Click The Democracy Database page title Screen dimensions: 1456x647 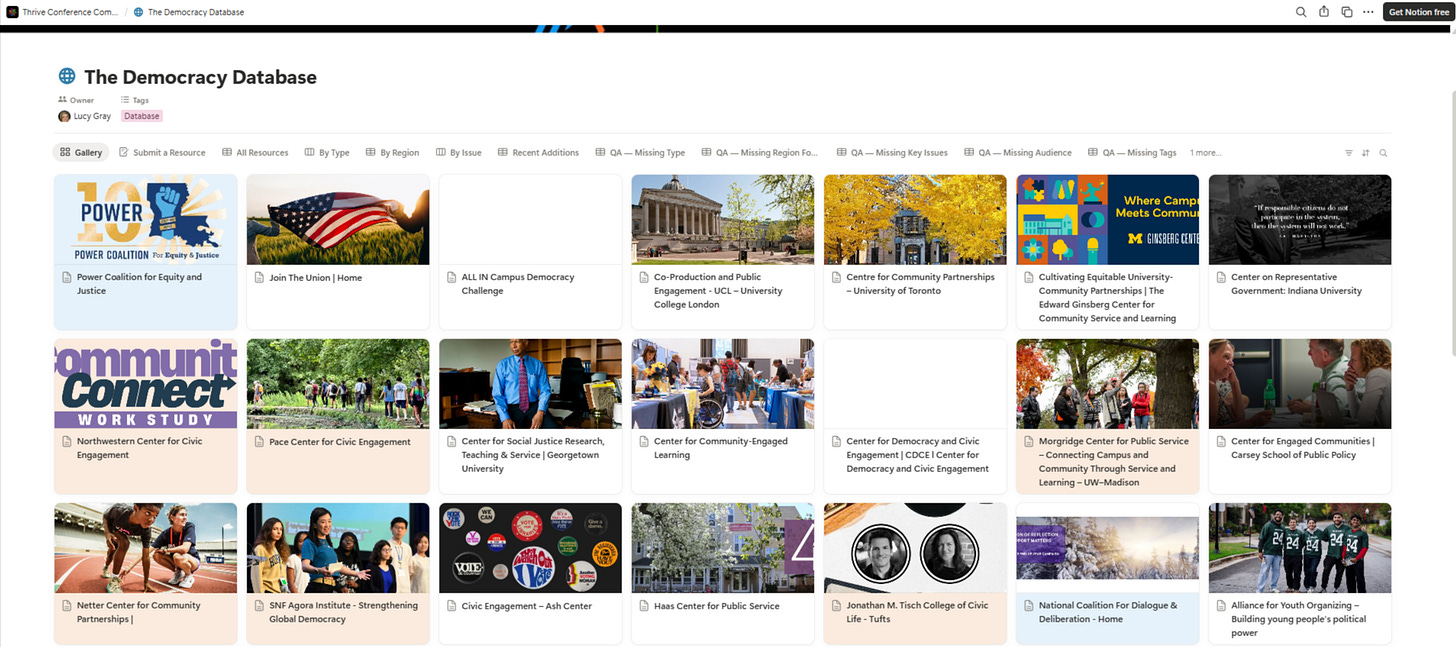(200, 77)
